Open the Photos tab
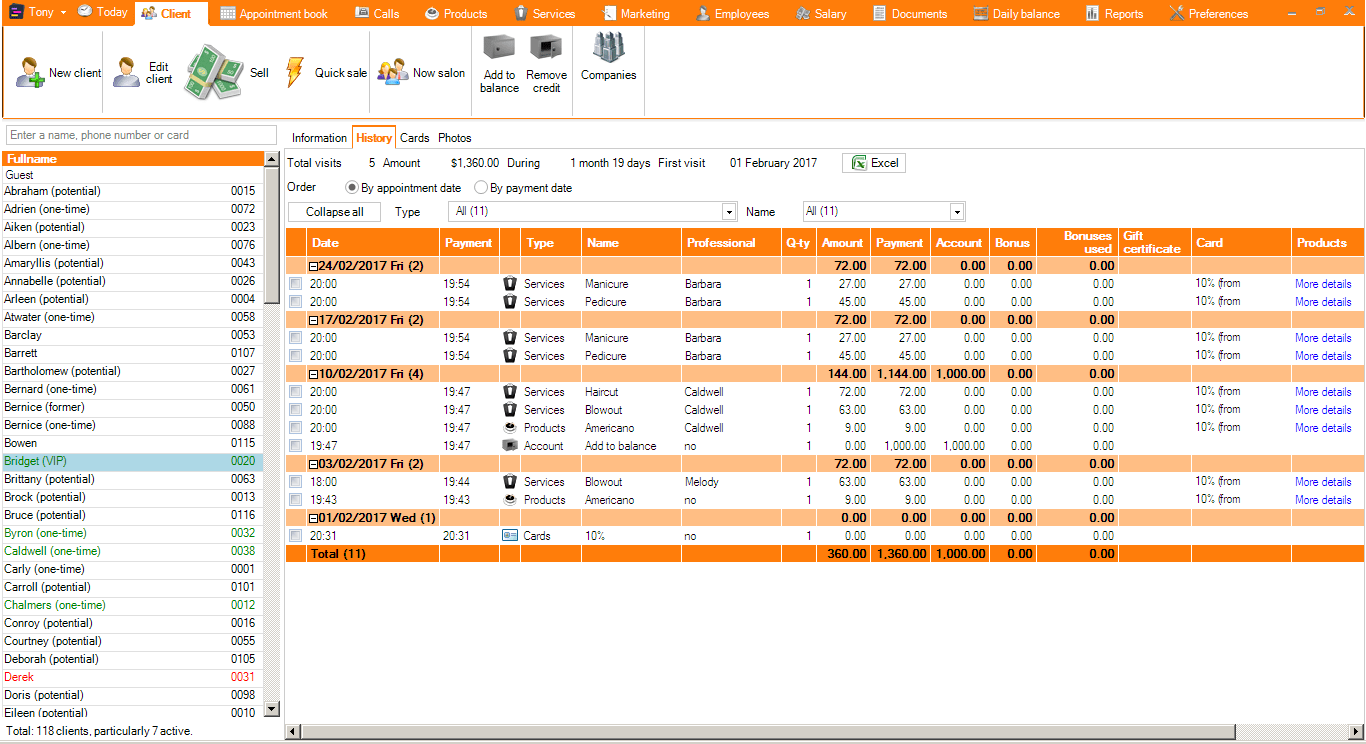This screenshot has height=744, width=1366. (x=454, y=138)
